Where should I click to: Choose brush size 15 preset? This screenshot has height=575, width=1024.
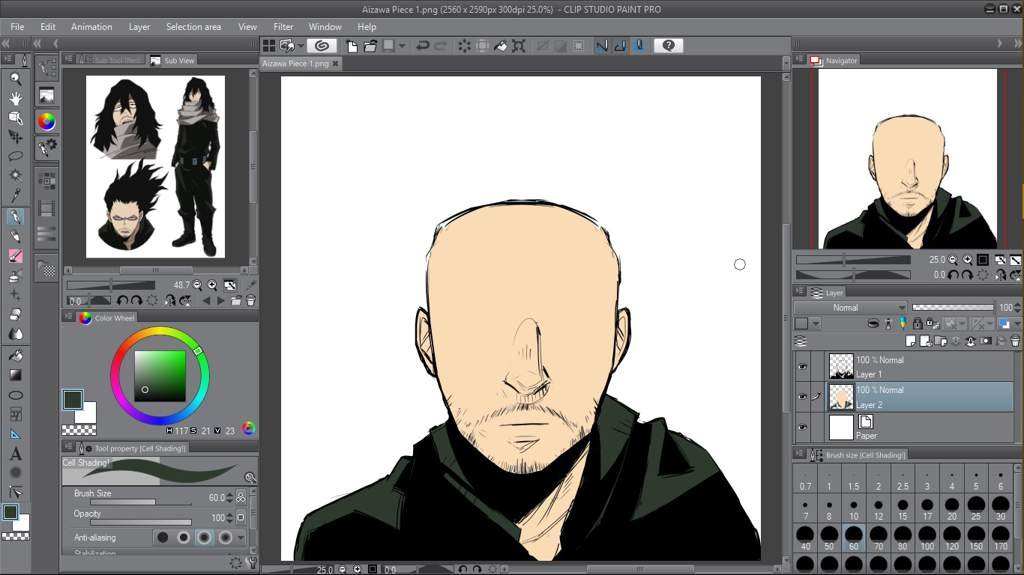coord(903,509)
